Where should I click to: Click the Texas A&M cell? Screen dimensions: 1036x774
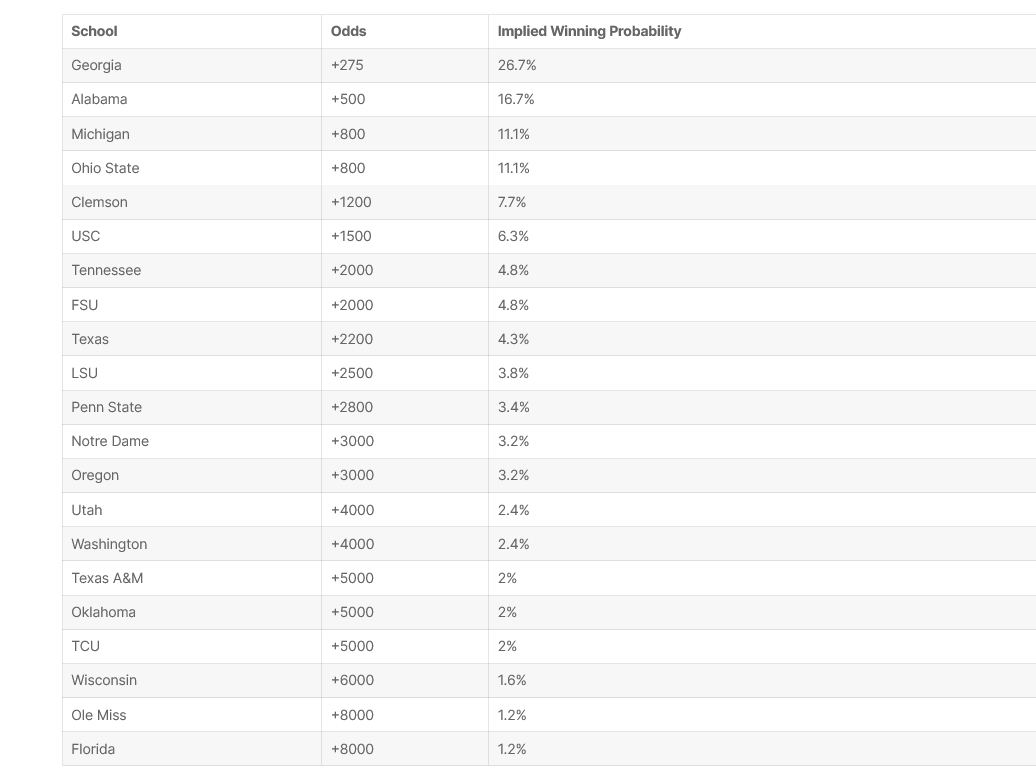coord(107,578)
